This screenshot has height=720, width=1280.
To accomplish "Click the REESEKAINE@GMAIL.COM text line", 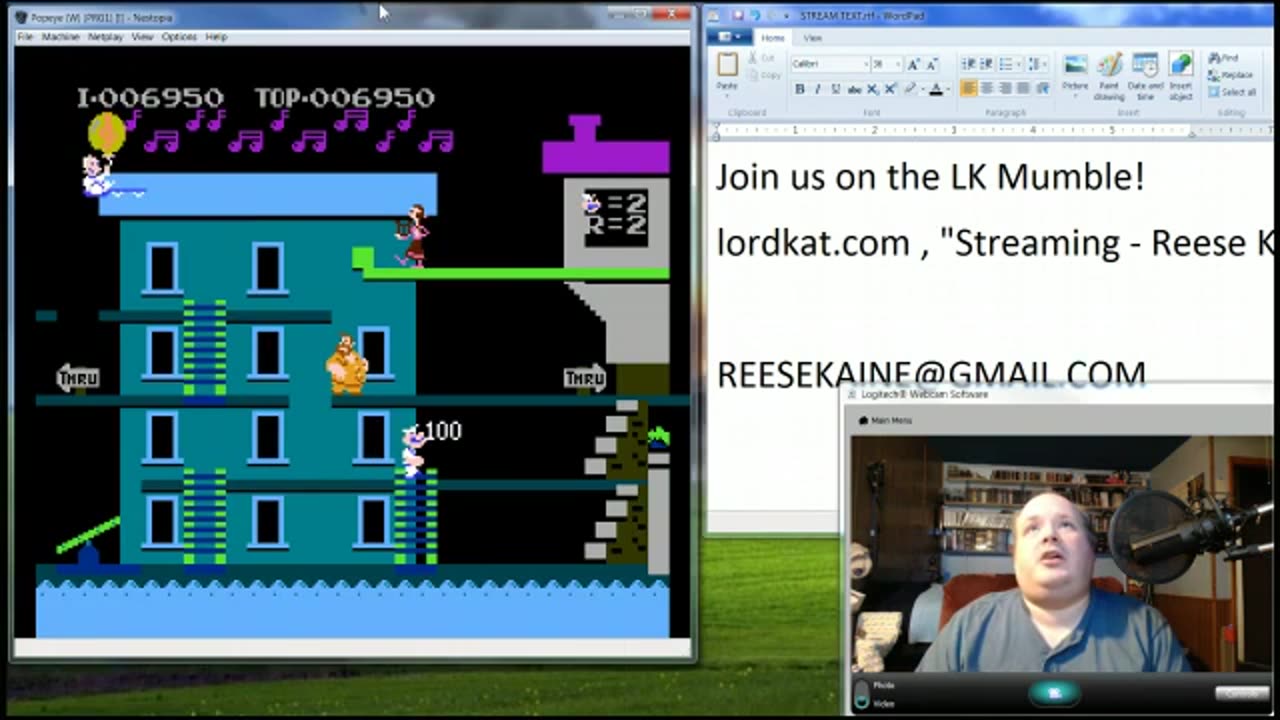I will (931, 374).
